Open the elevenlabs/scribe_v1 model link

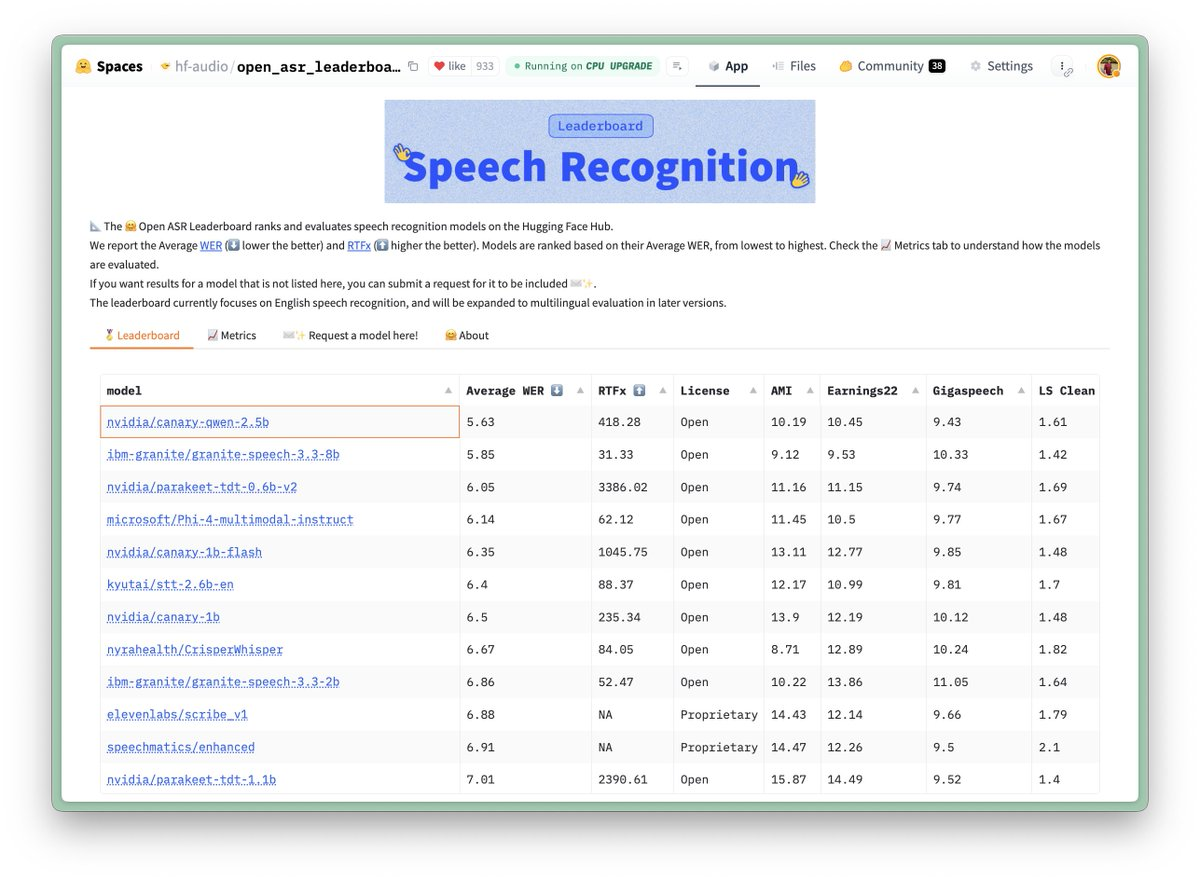tap(177, 715)
